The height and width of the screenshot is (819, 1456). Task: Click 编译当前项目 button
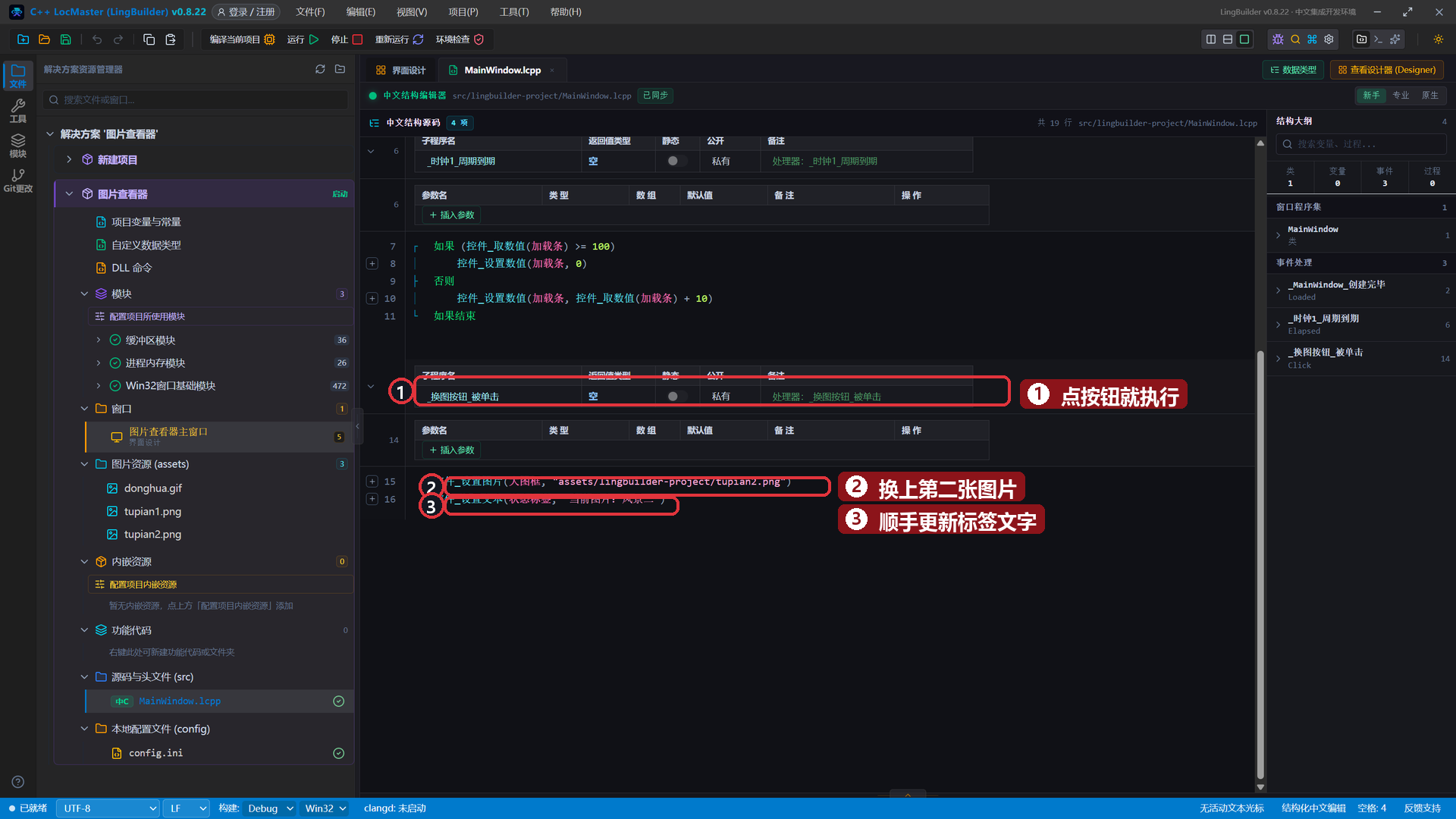tap(242, 39)
